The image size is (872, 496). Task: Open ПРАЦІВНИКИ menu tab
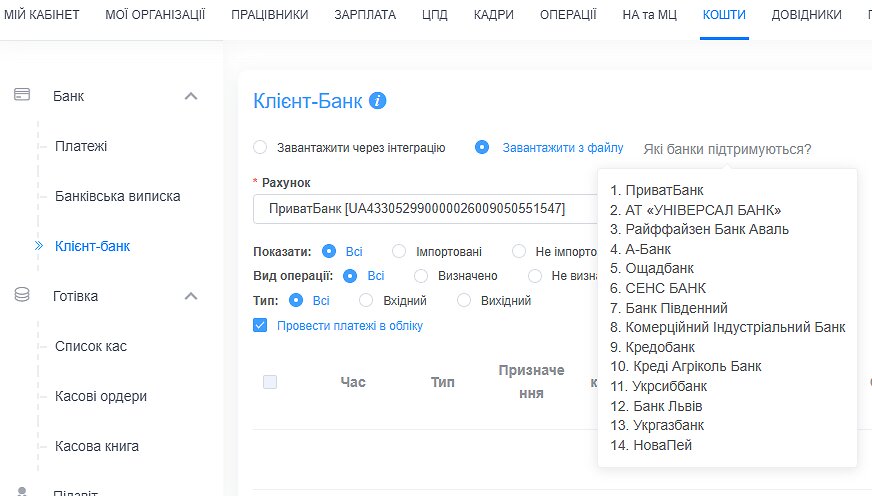pos(270,14)
